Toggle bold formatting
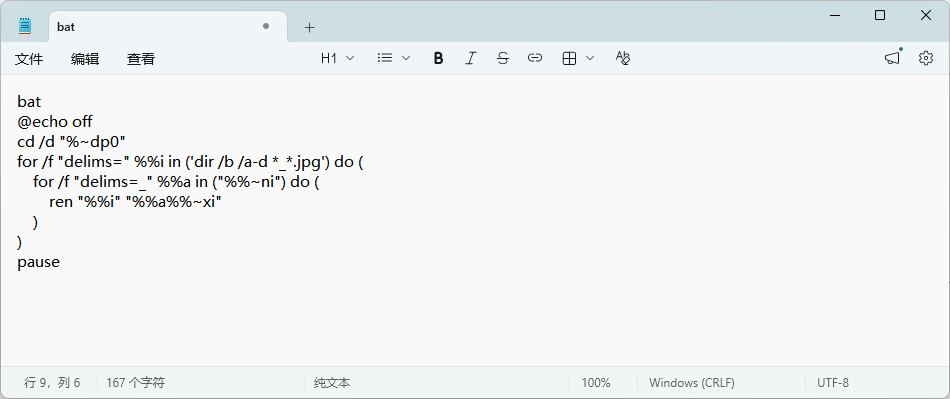 pyautogui.click(x=439, y=58)
